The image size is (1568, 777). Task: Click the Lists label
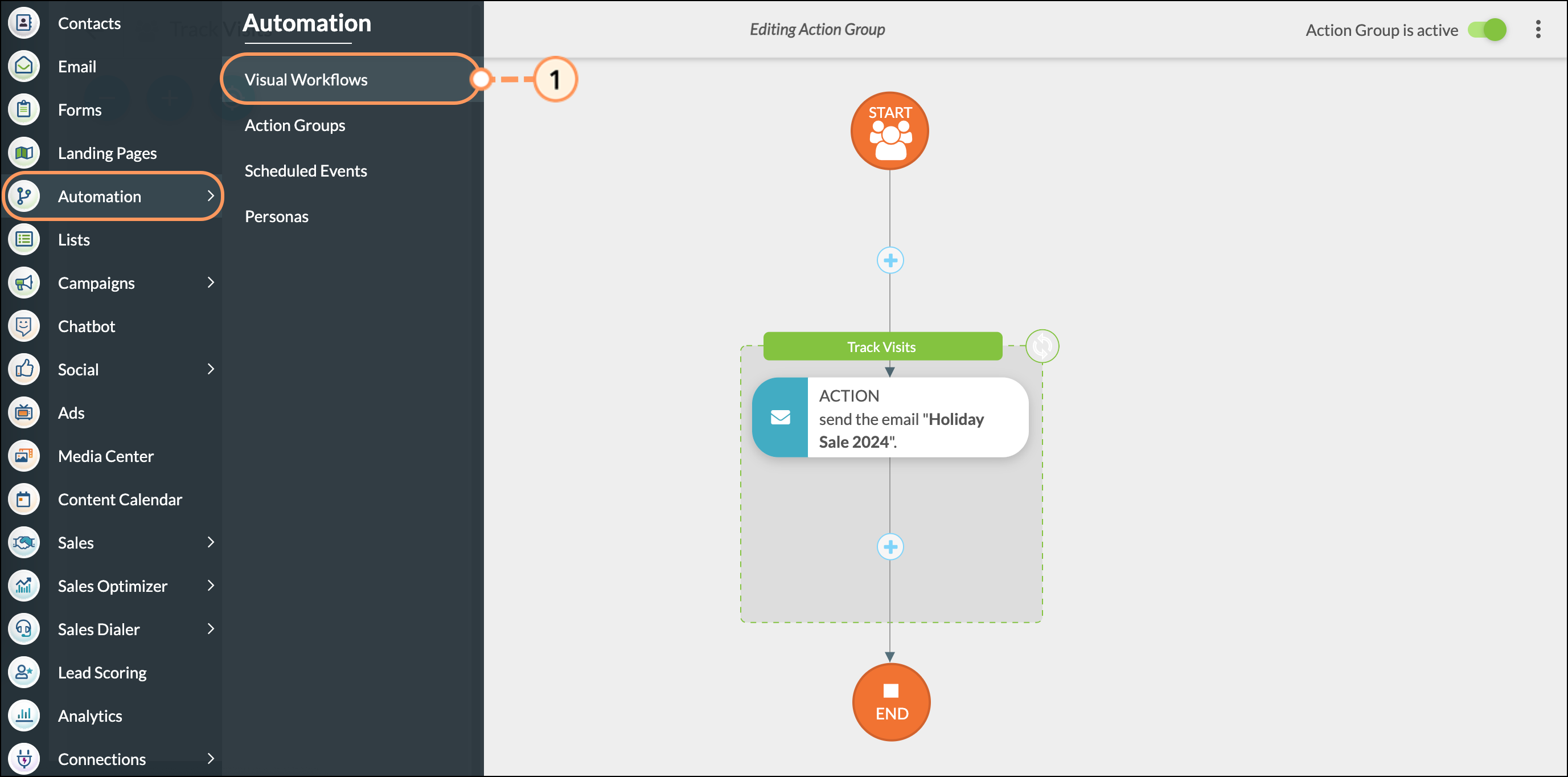(x=74, y=239)
